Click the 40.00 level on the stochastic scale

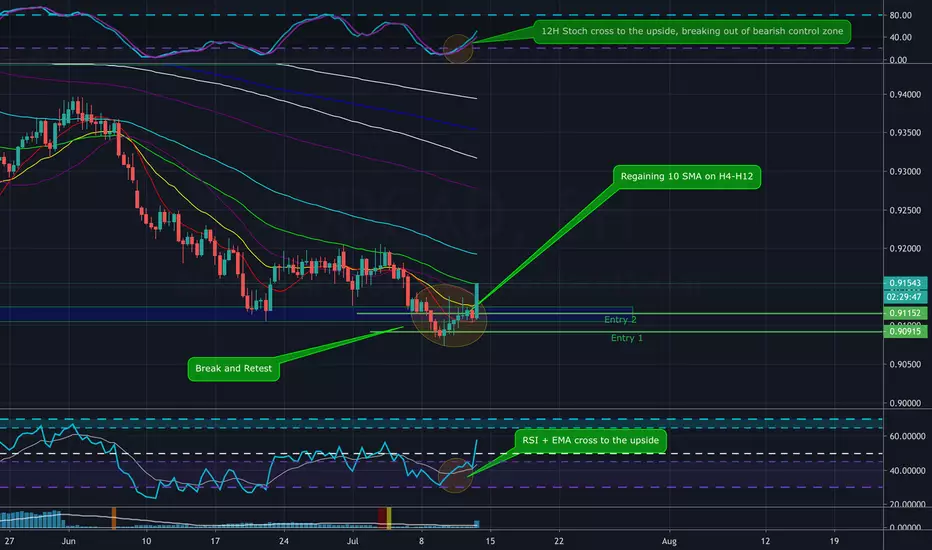click(900, 37)
